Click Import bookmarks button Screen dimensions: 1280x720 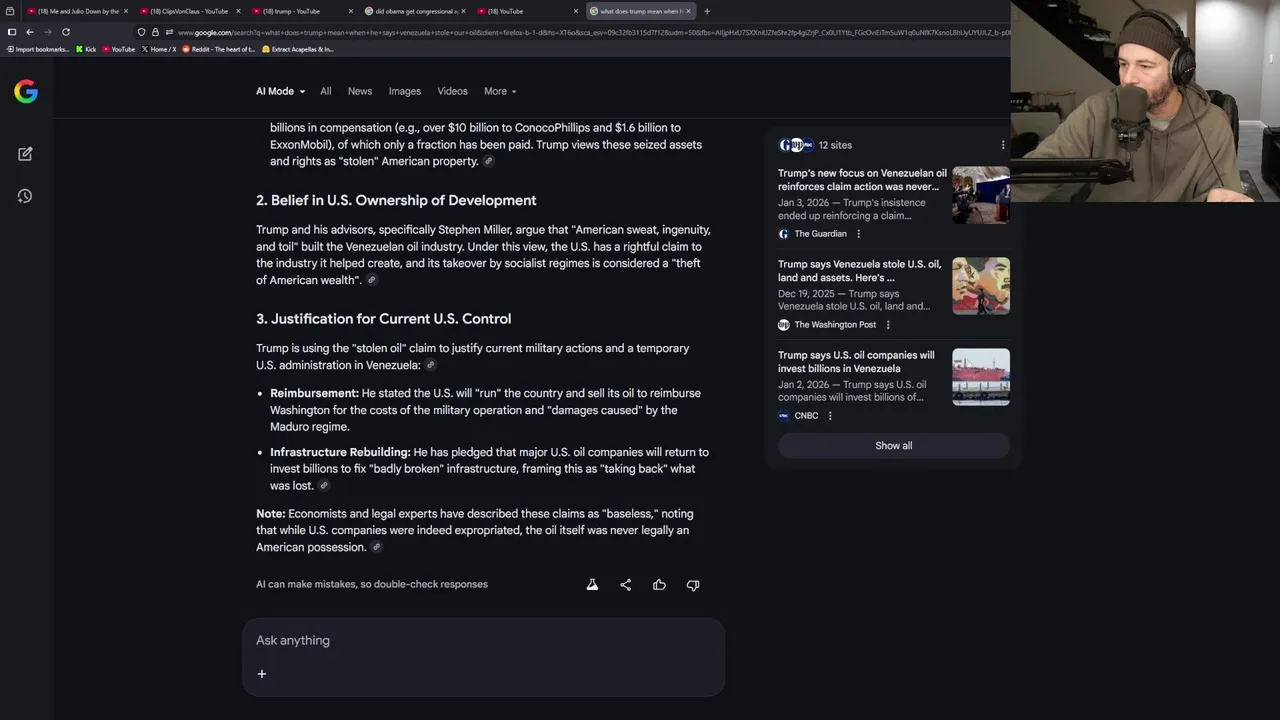[x=38, y=49]
